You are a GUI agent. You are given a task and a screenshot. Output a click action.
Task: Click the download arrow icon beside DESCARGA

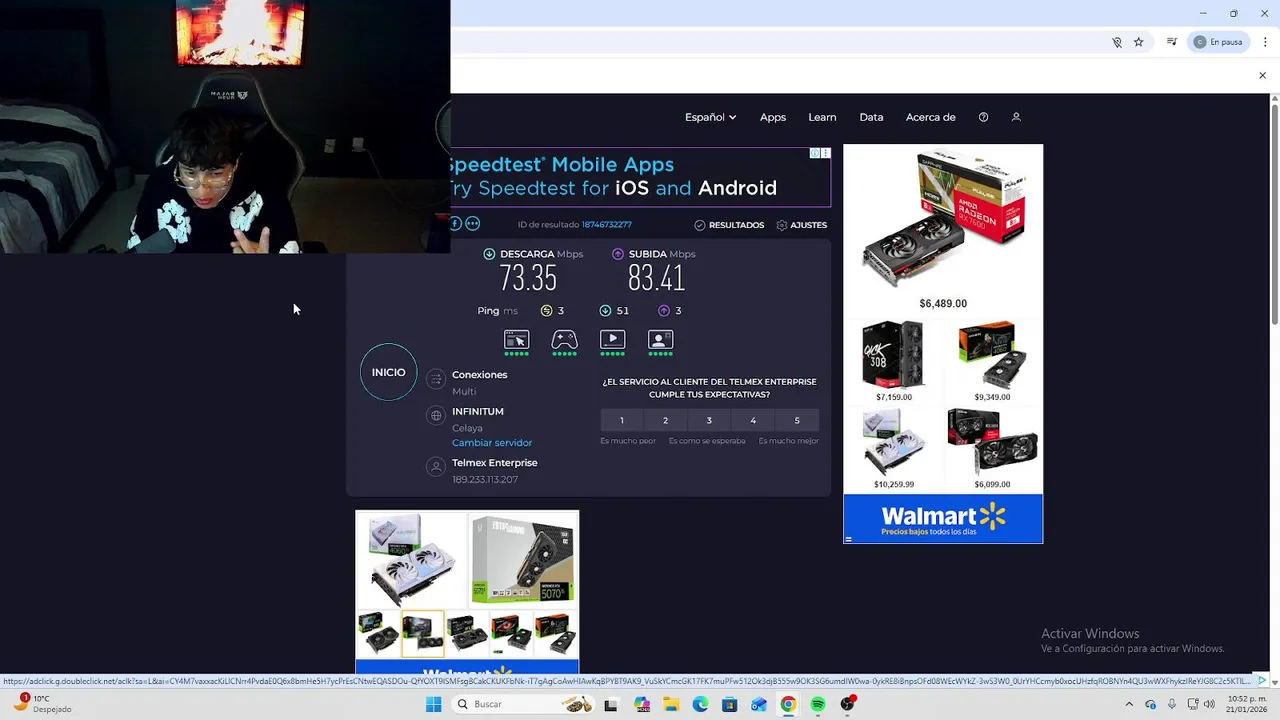pyautogui.click(x=489, y=254)
